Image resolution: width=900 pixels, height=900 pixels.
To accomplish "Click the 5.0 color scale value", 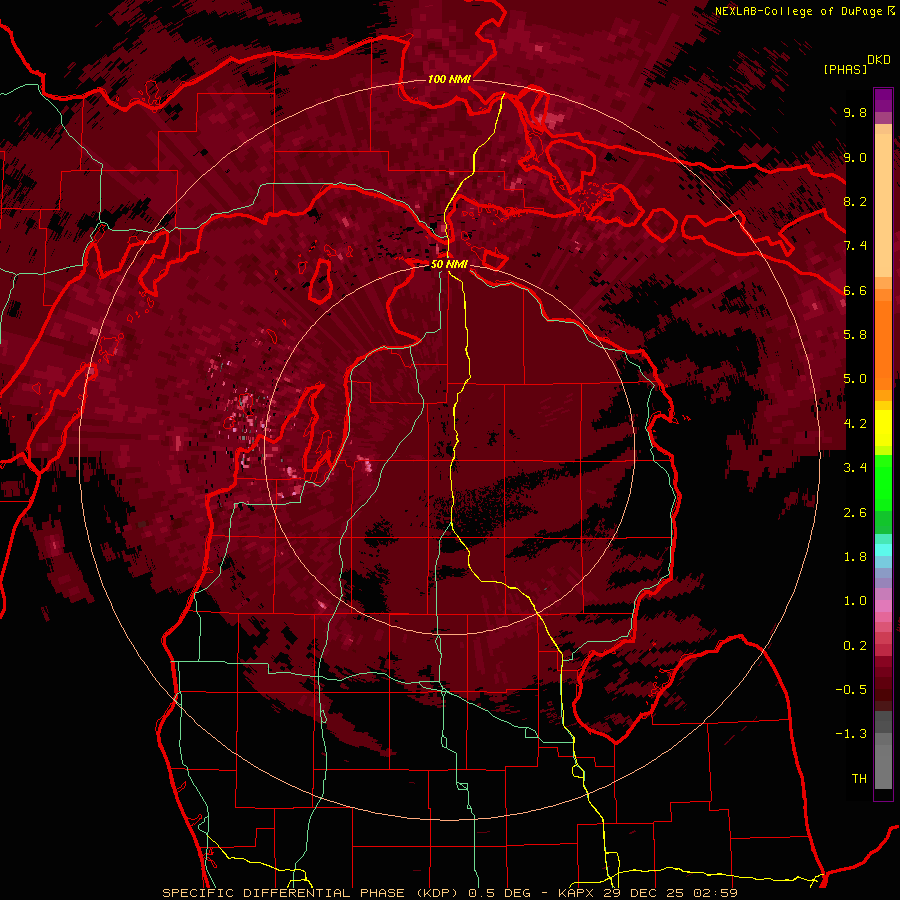I will click(x=855, y=379).
